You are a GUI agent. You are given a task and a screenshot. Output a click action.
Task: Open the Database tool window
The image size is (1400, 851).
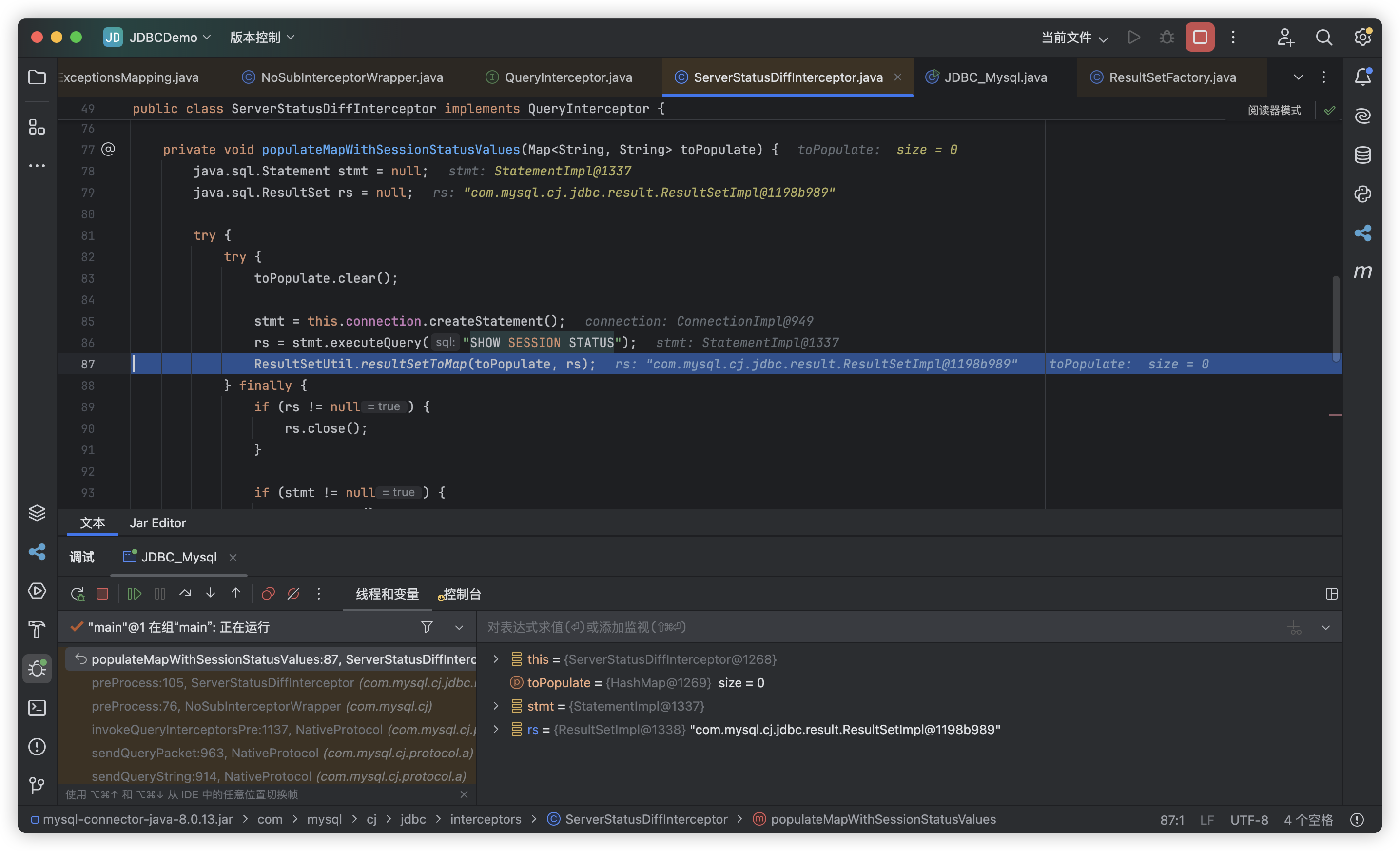coord(1362,155)
